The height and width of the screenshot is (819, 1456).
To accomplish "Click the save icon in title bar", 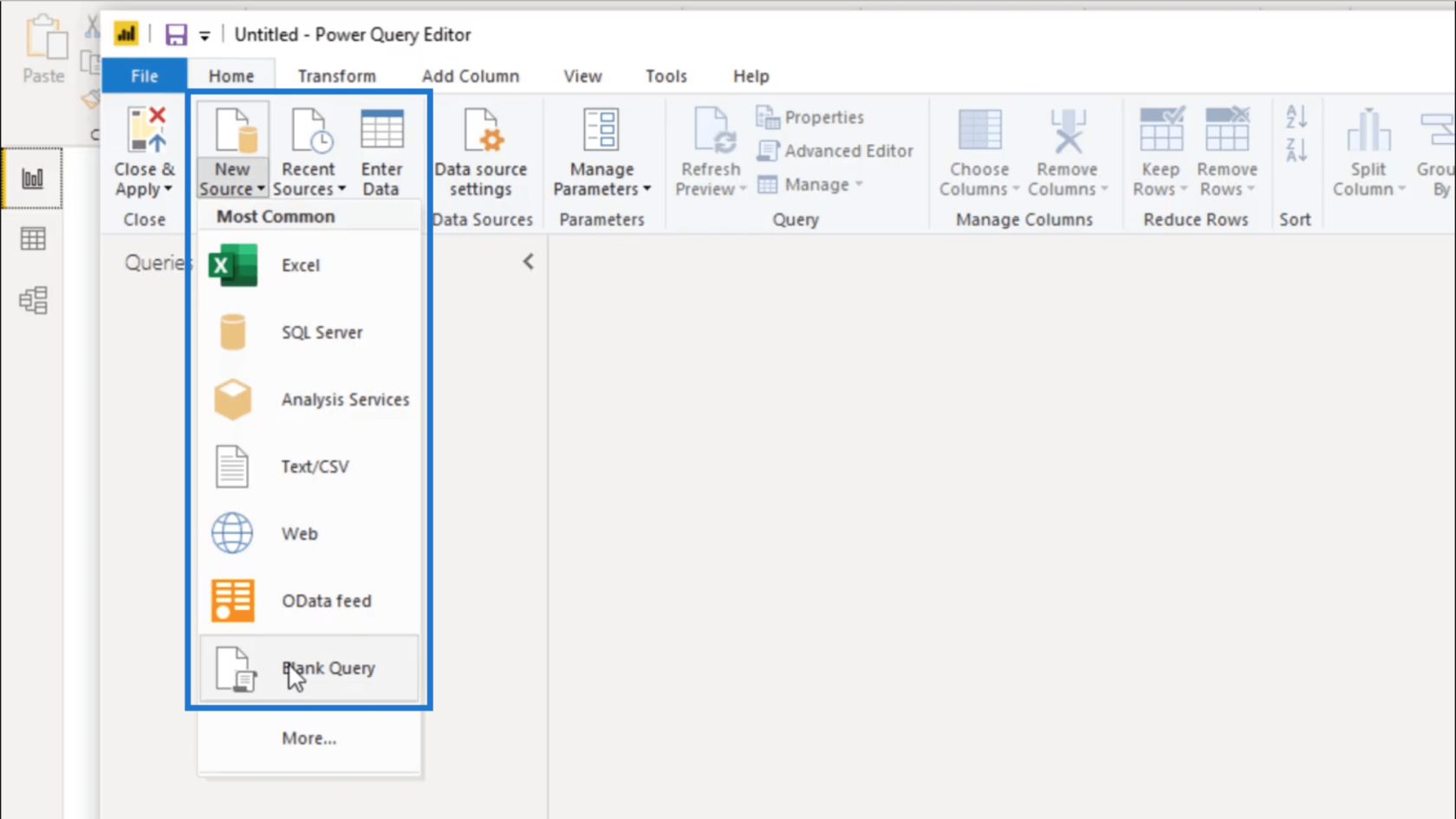I will coord(176,35).
